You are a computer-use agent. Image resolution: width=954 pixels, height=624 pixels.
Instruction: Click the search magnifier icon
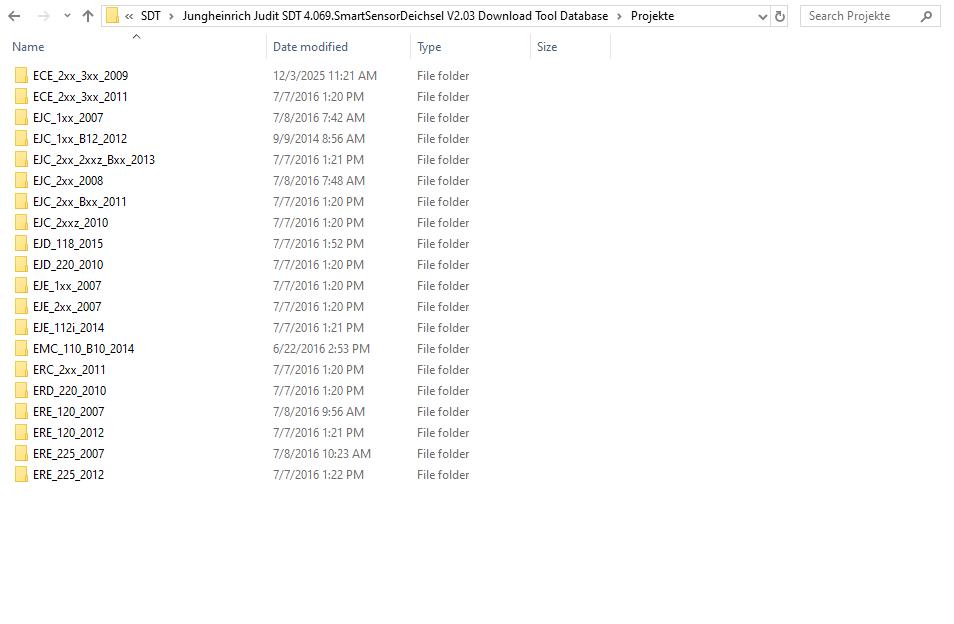(926, 16)
